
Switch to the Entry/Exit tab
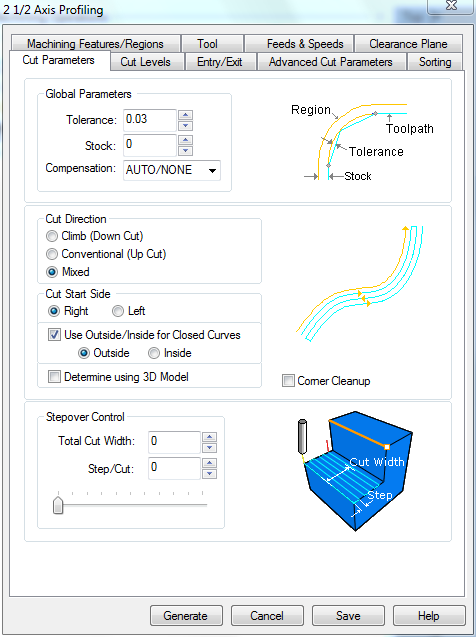[x=220, y=62]
